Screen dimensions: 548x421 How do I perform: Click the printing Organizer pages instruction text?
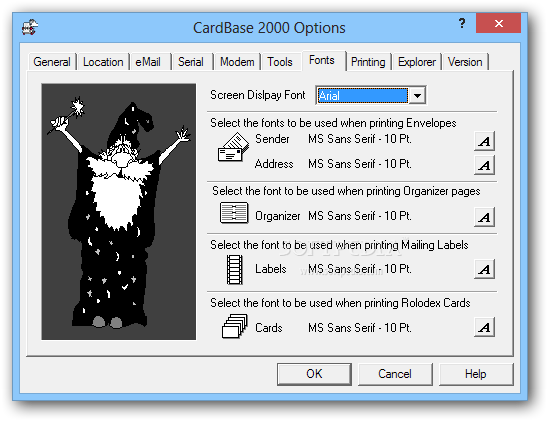click(x=346, y=191)
